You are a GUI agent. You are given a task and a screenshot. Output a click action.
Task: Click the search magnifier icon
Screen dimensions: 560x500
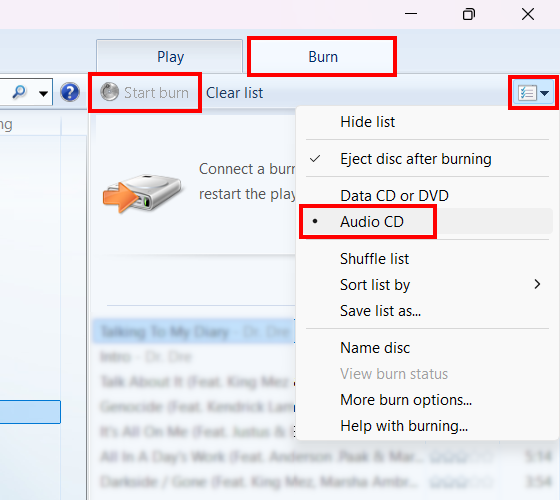tap(19, 92)
